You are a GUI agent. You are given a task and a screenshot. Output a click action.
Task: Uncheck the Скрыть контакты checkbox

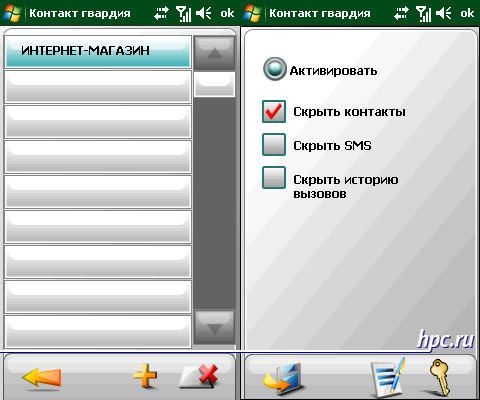point(274,111)
